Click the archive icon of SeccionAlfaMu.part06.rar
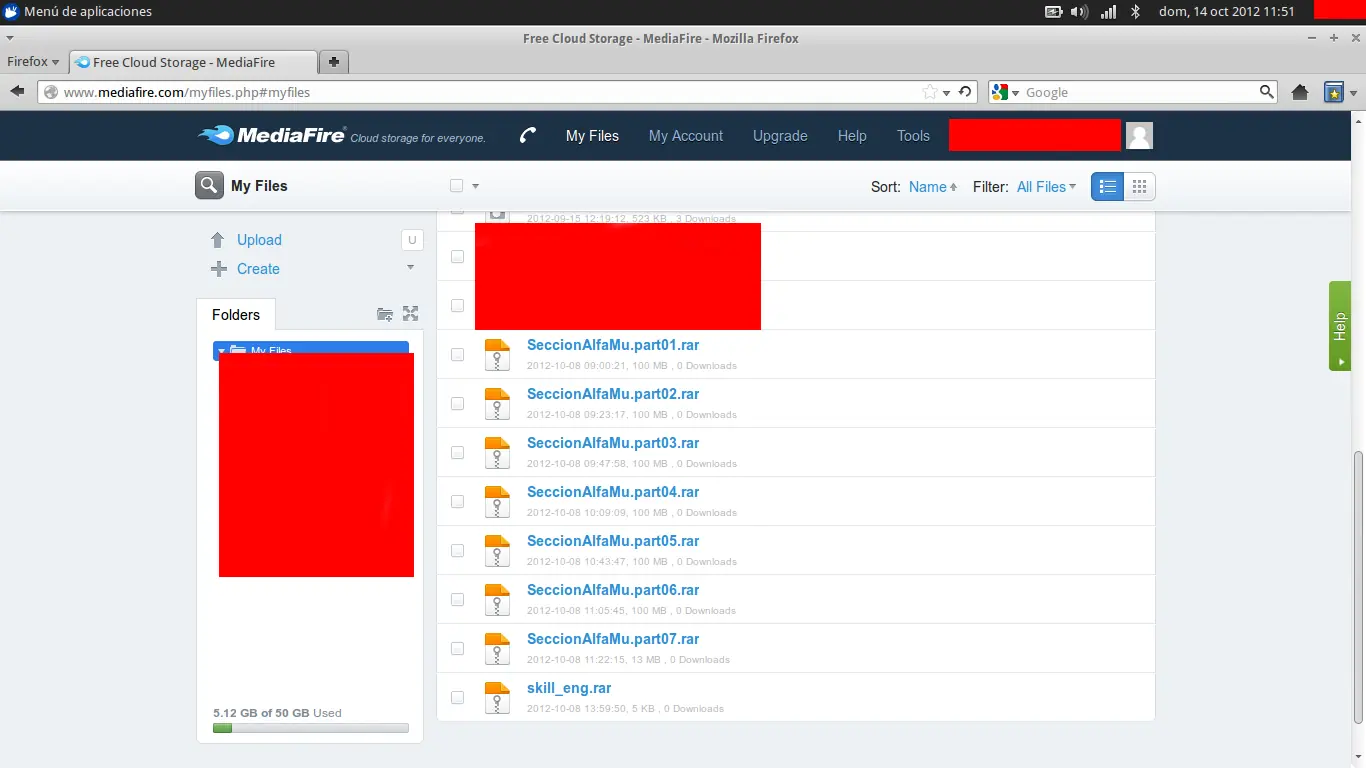The height and width of the screenshot is (768, 1366). point(497,600)
